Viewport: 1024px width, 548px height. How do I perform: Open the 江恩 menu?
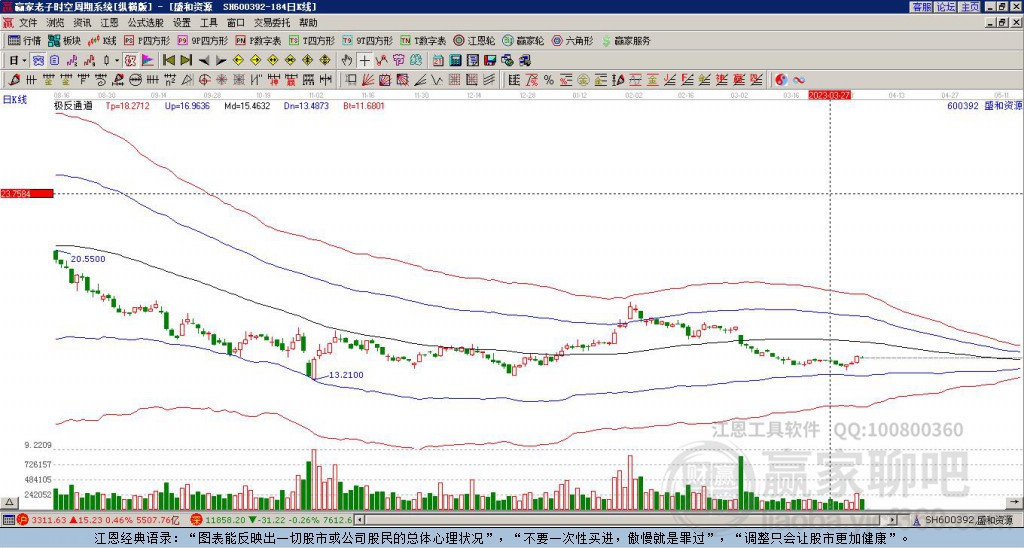109,22
